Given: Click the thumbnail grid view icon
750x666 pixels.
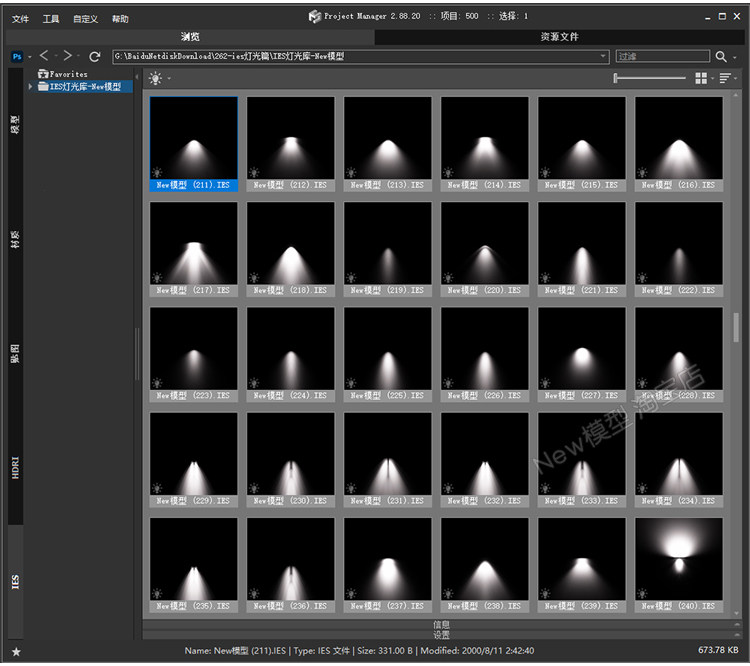Looking at the screenshot, I should (701, 78).
